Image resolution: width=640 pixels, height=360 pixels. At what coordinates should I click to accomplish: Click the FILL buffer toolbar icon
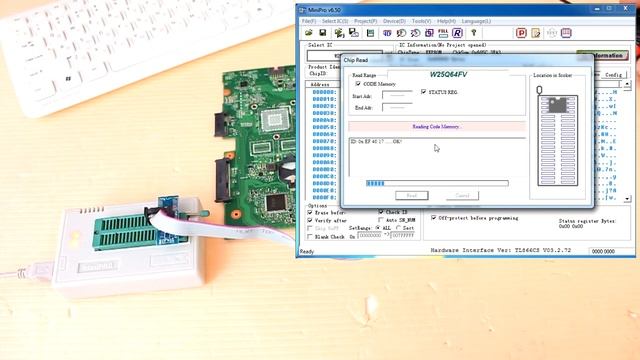443,33
